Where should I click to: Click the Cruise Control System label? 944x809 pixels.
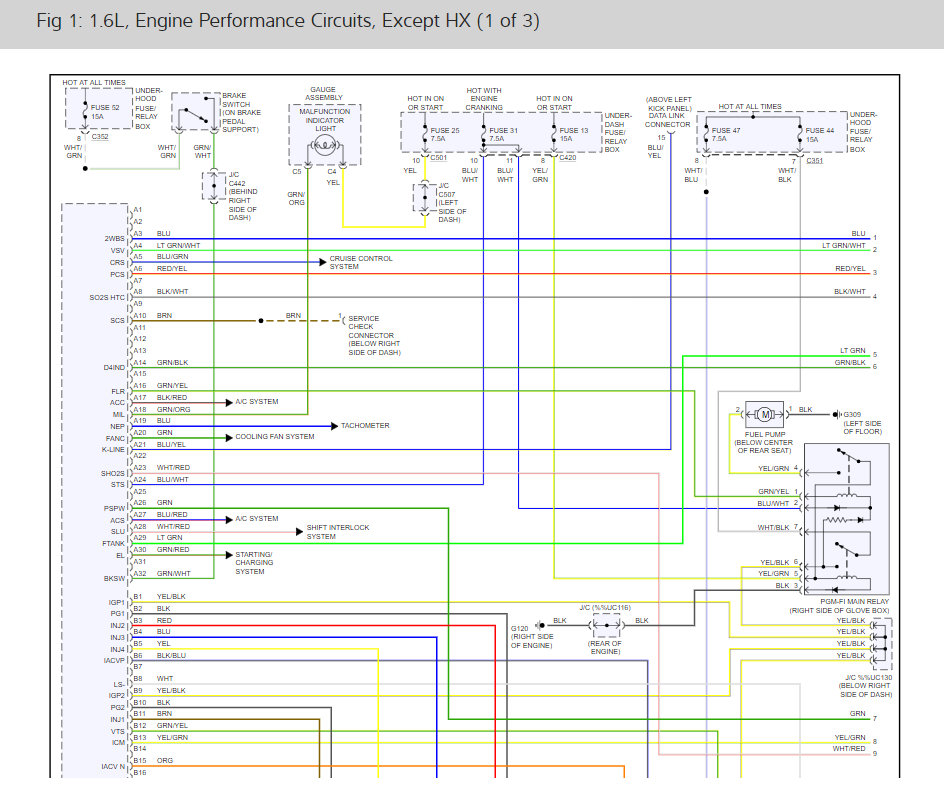click(x=360, y=262)
